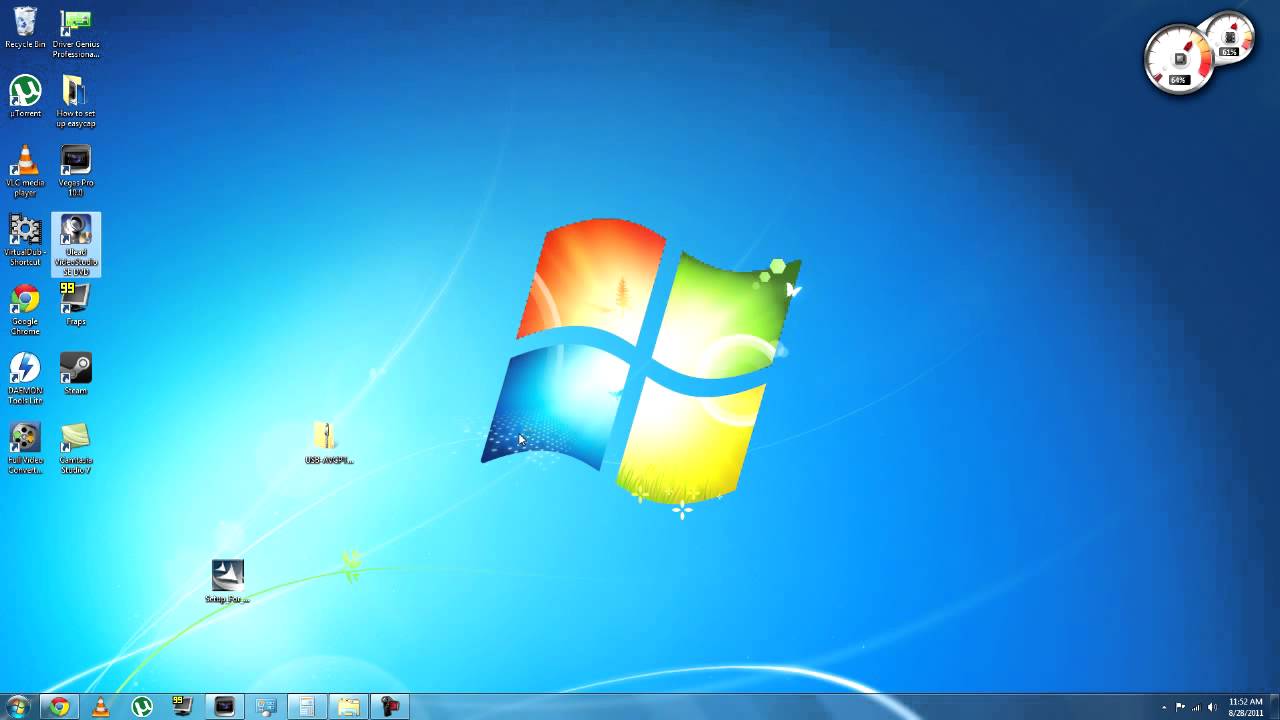
Task: Select the Google Chrome desktop shortcut
Action: (25, 310)
